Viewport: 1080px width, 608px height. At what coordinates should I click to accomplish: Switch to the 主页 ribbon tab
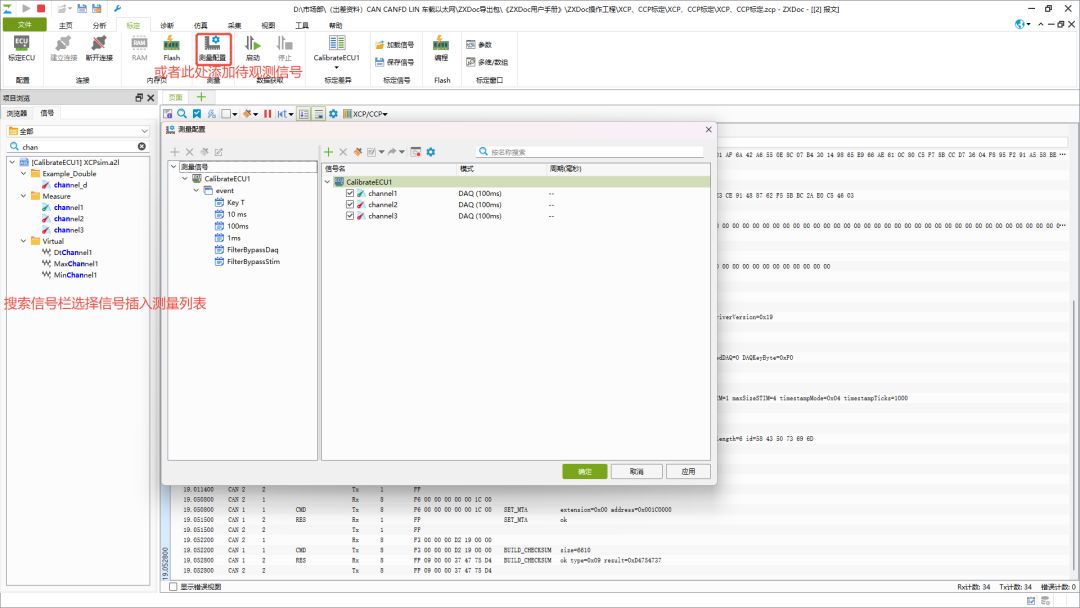(x=65, y=25)
